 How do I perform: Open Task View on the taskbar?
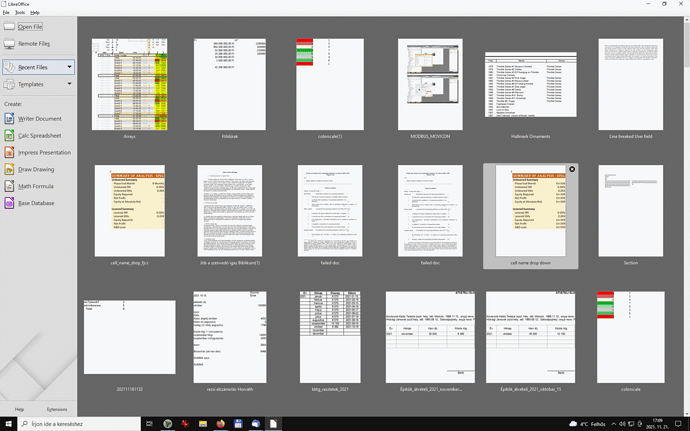pyautogui.click(x=149, y=424)
